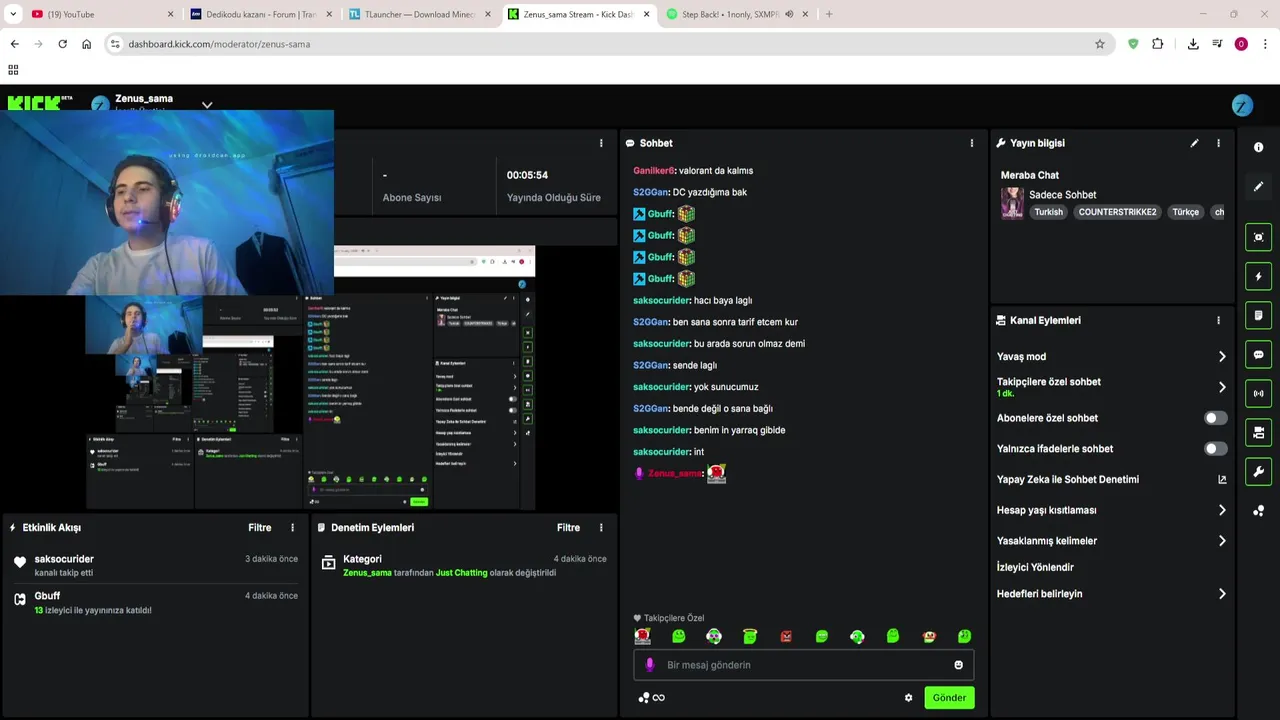Image resolution: width=1280 pixels, height=720 pixels.
Task: Open Denetim Eylemleri three-dot menu
Action: 601,527
